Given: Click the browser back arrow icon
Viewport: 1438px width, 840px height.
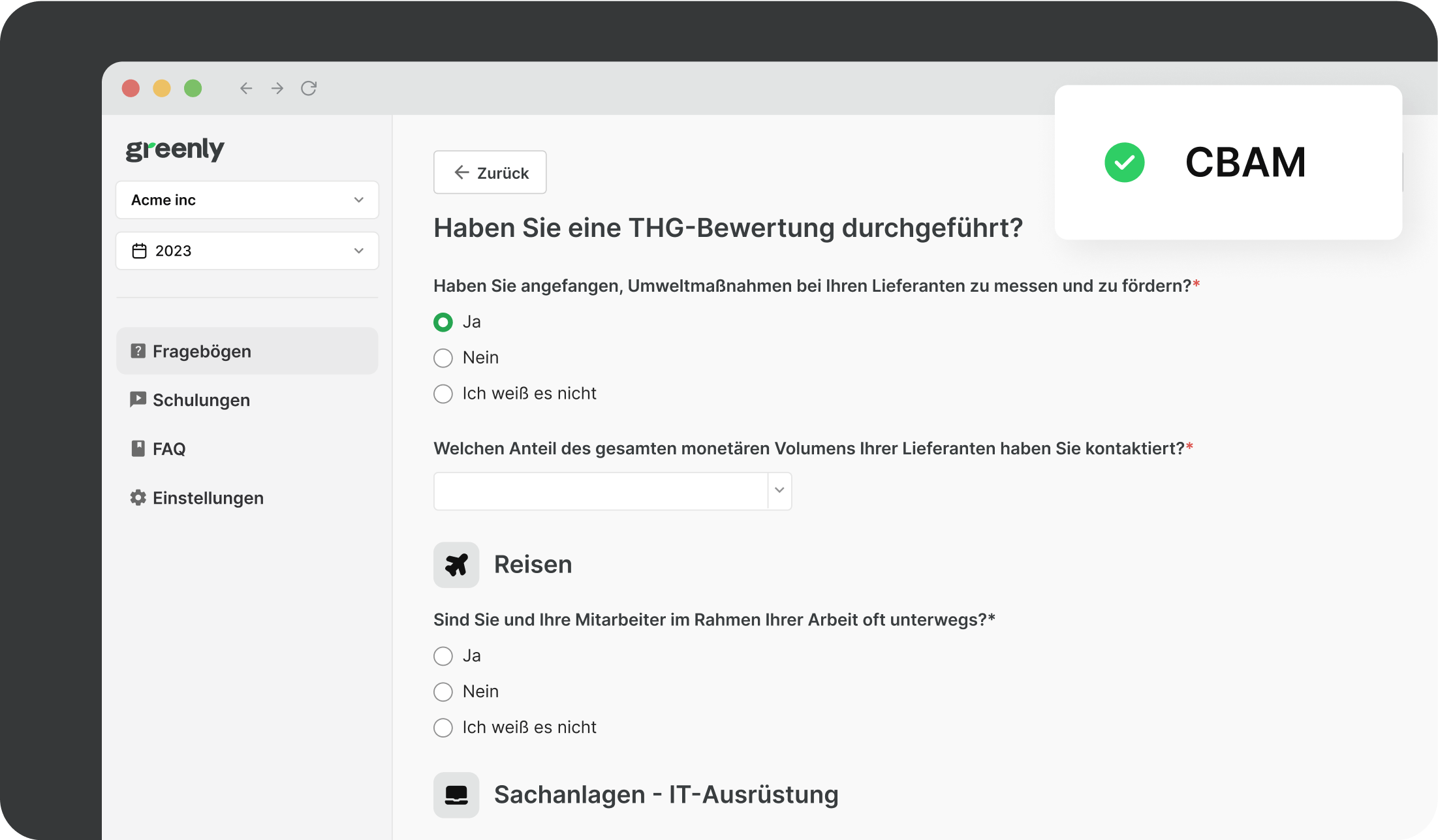Looking at the screenshot, I should (245, 88).
